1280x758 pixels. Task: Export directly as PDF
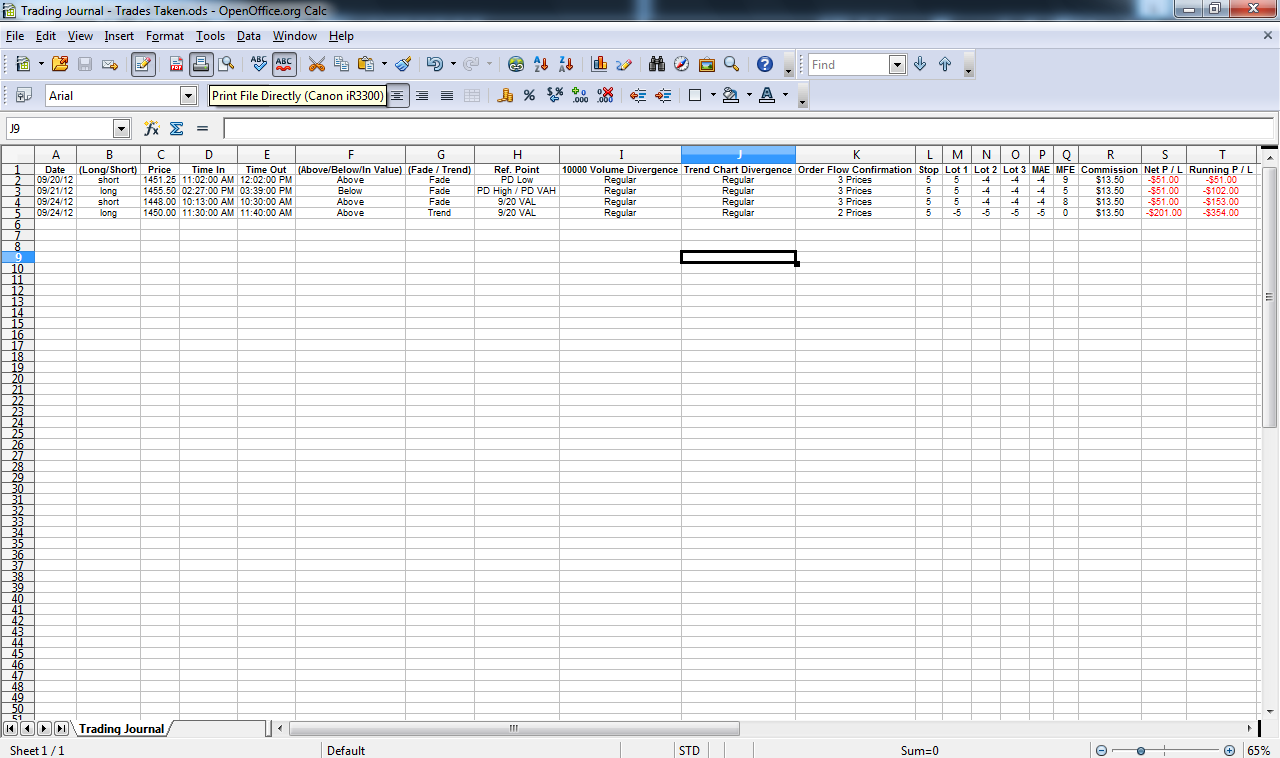pyautogui.click(x=176, y=64)
